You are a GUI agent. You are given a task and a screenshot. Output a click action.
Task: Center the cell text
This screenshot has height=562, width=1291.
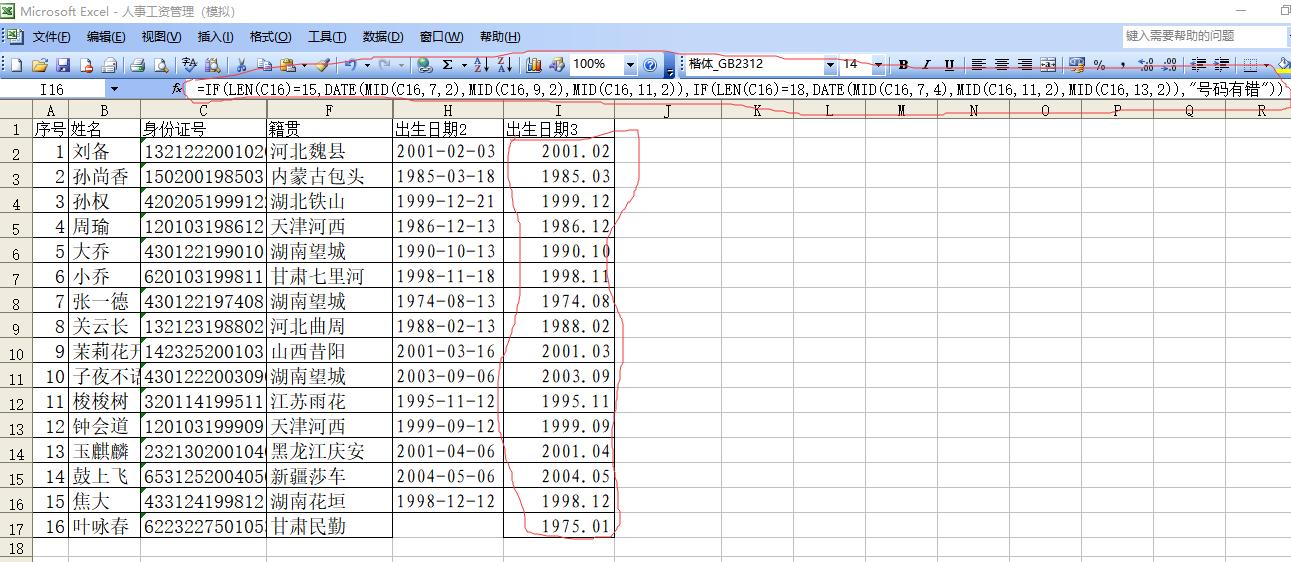(1002, 65)
